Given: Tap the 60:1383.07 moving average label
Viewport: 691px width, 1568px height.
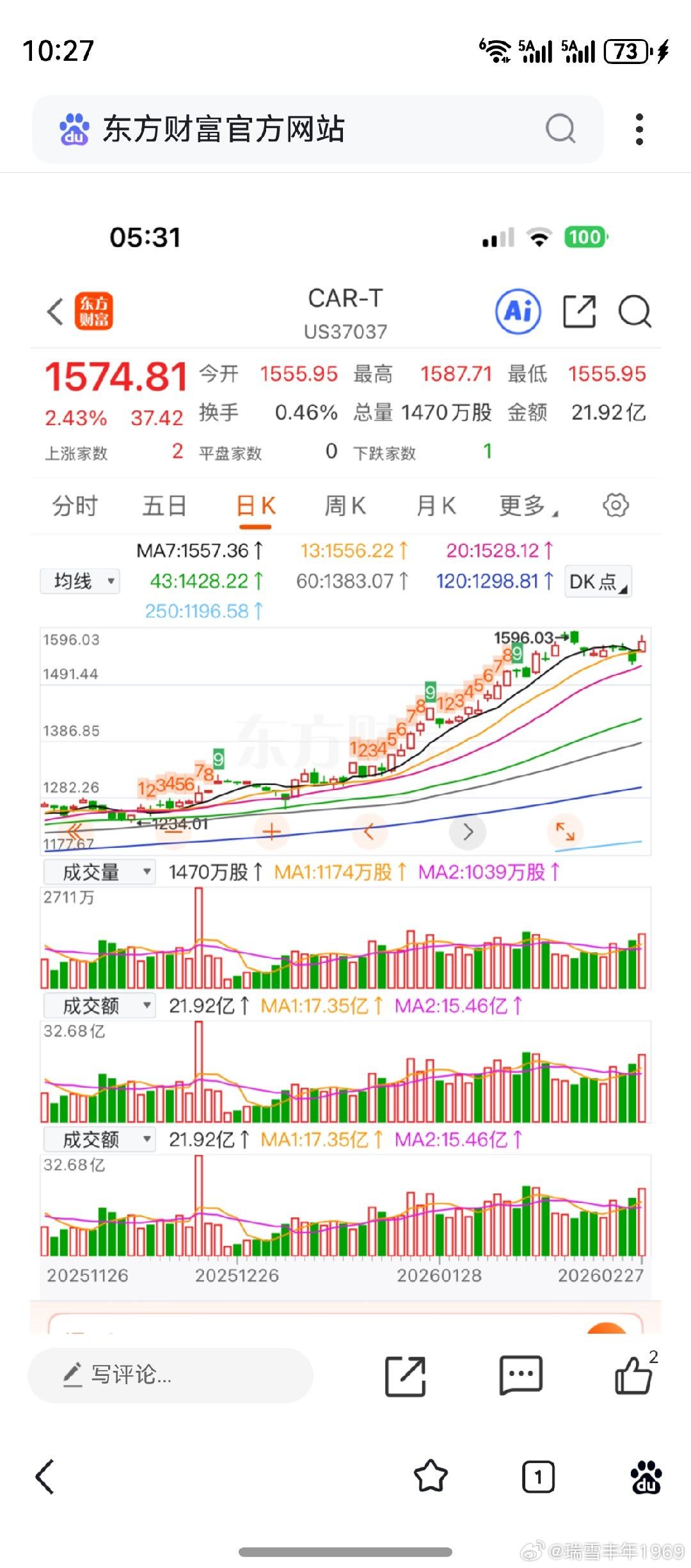Looking at the screenshot, I should 353,581.
